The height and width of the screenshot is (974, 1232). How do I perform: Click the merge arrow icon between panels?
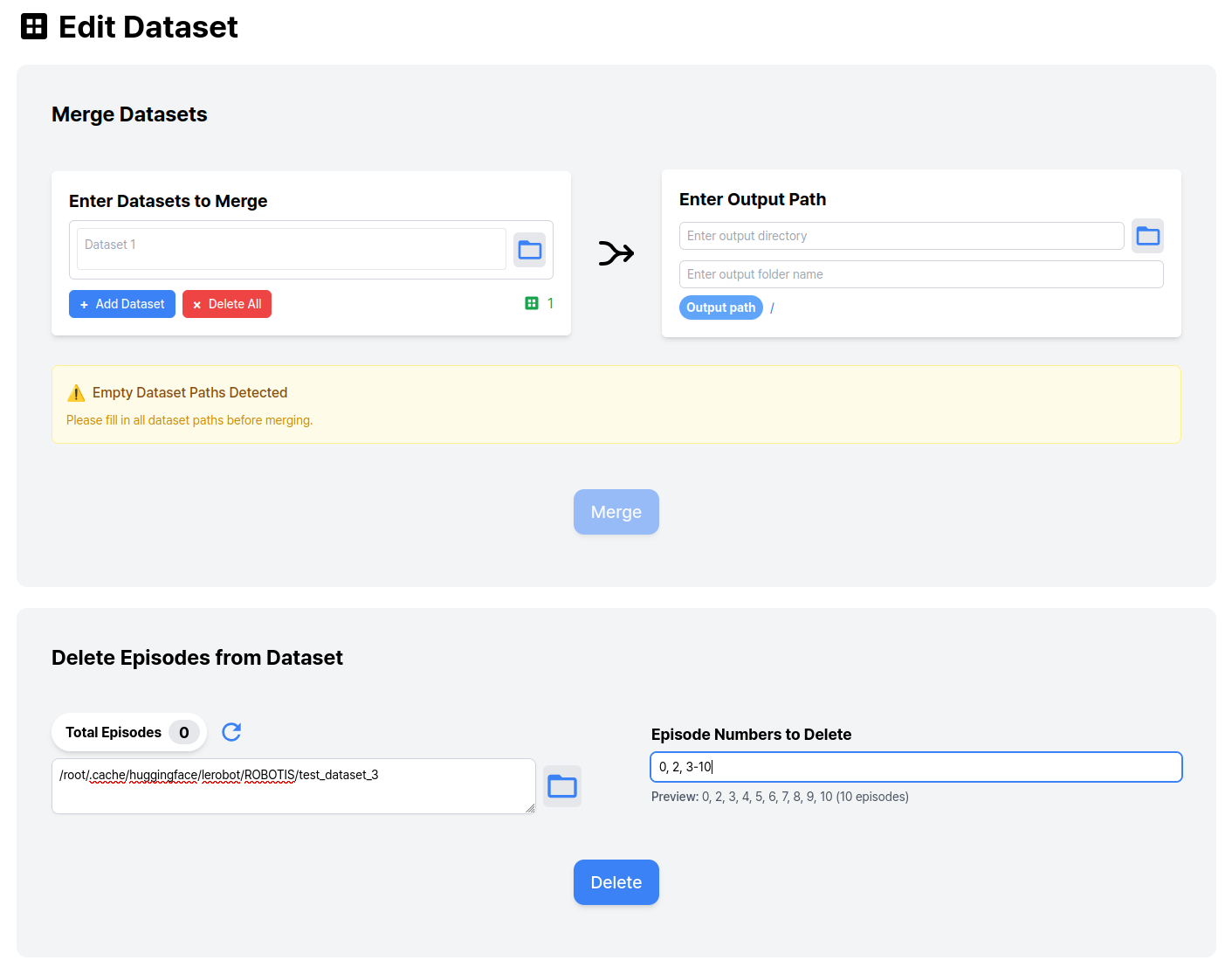pos(616,253)
